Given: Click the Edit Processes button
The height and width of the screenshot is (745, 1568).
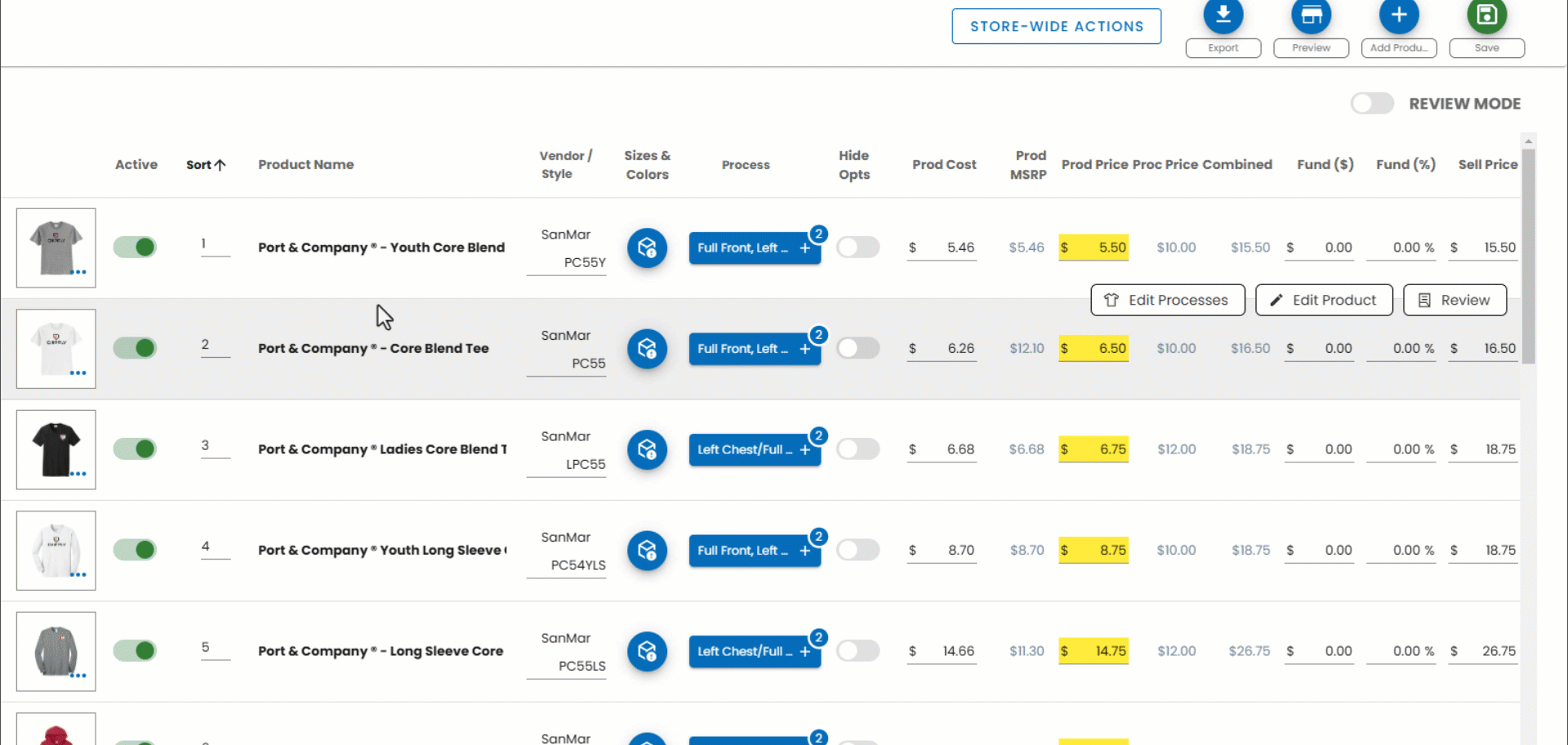Looking at the screenshot, I should (1167, 300).
